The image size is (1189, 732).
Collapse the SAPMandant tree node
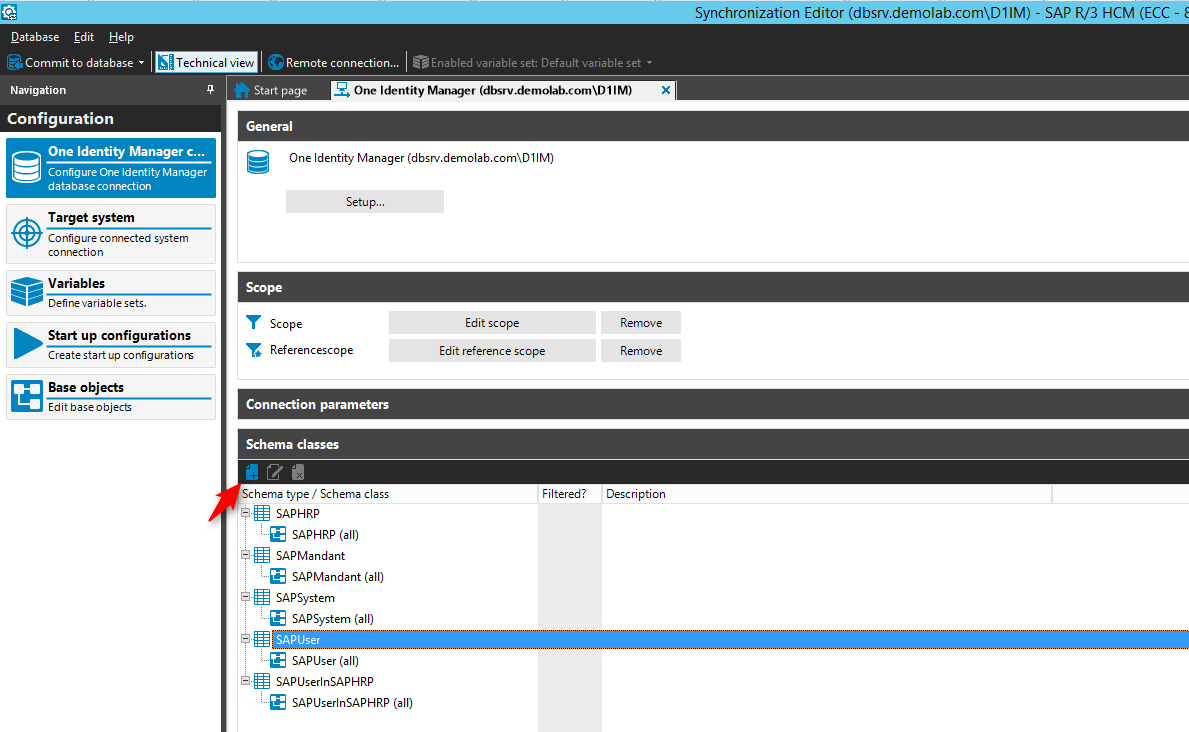click(245, 555)
